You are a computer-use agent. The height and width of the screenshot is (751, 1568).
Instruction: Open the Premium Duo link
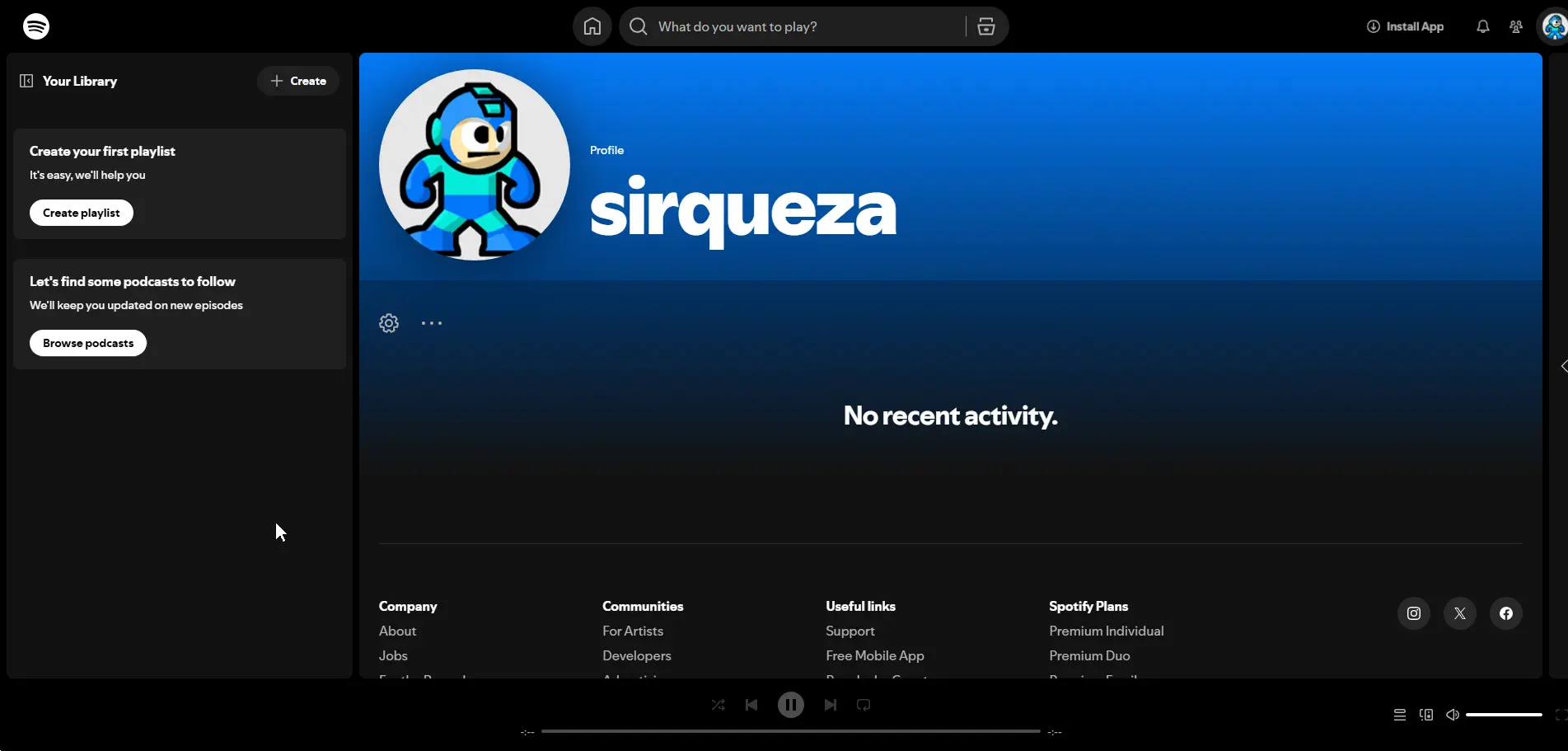(x=1089, y=655)
